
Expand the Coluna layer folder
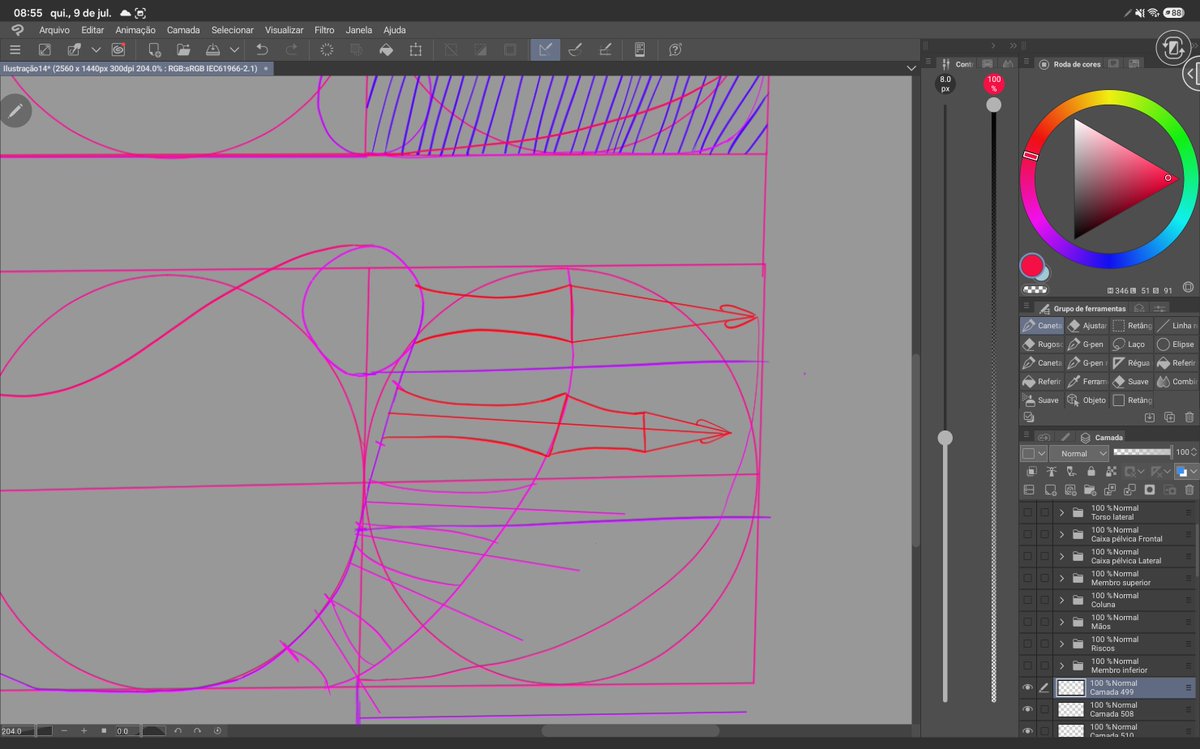(x=1062, y=600)
